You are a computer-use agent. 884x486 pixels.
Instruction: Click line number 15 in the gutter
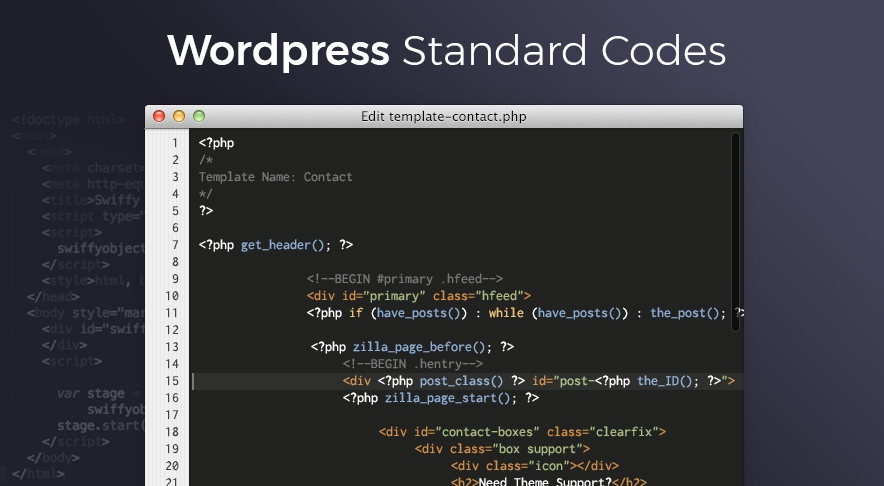(x=172, y=381)
